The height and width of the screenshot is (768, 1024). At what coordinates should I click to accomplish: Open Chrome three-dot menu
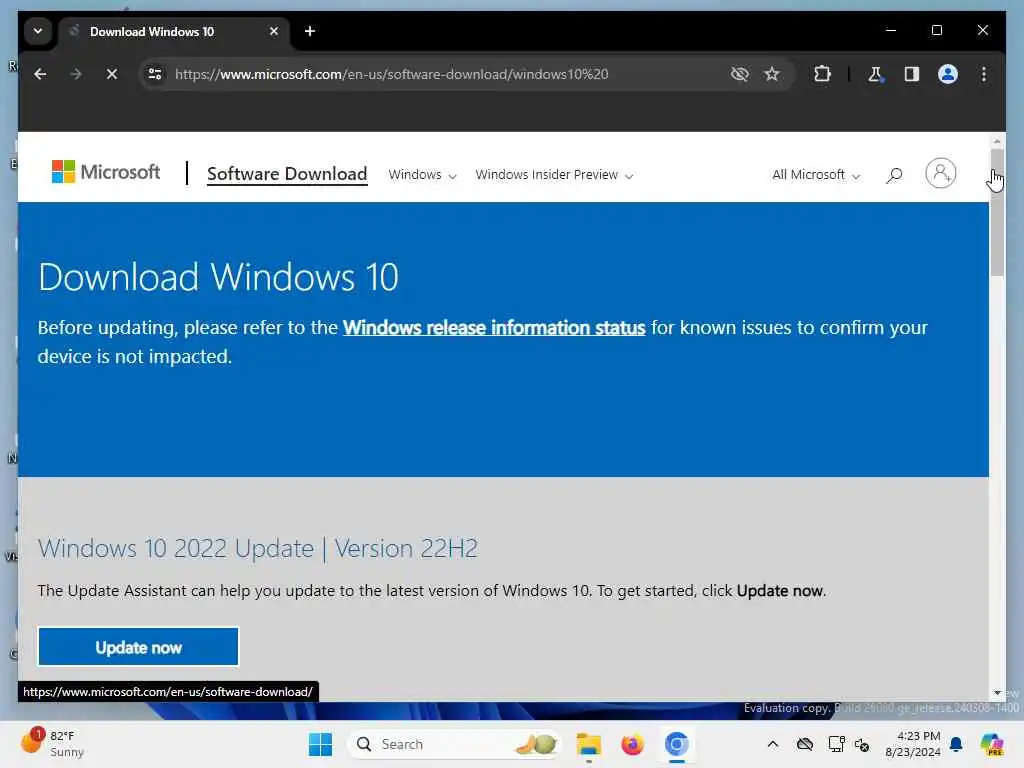click(984, 74)
